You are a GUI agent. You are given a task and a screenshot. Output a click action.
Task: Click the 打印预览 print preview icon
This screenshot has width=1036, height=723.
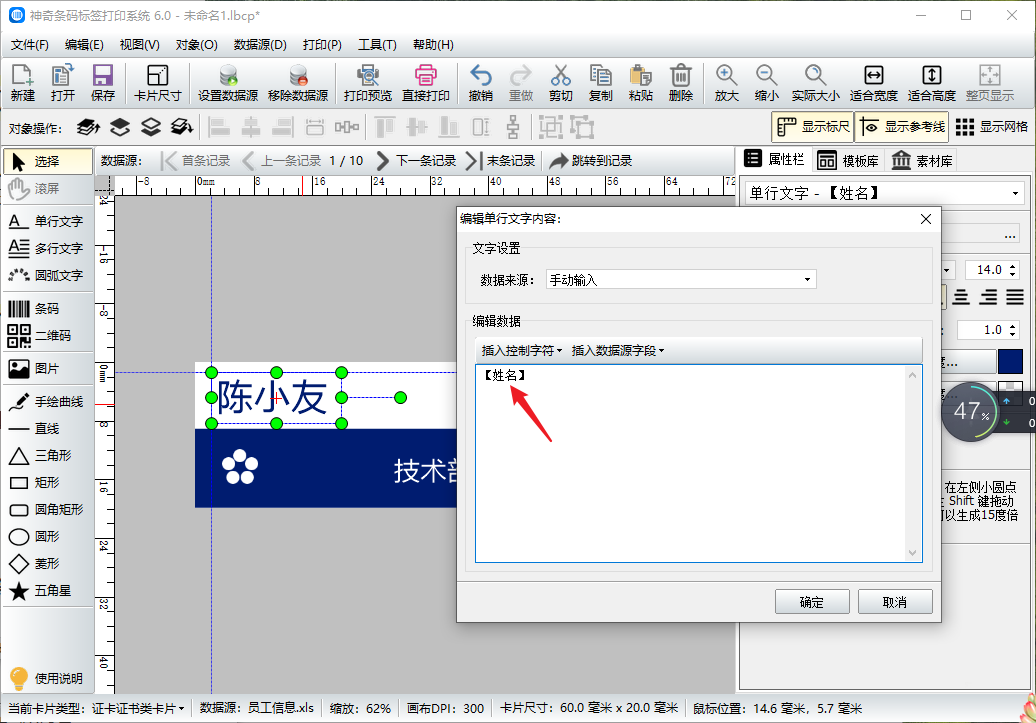[367, 83]
